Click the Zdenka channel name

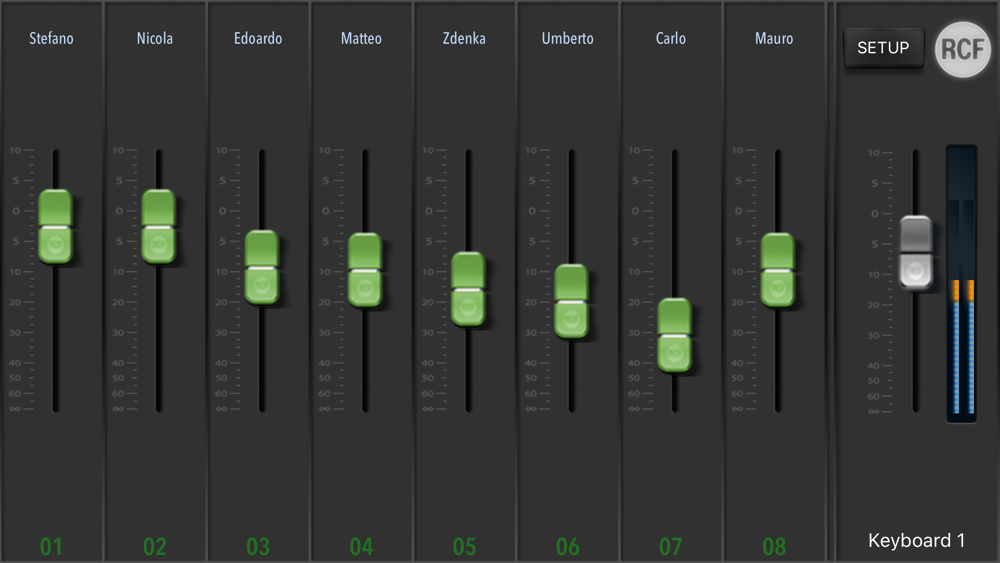tap(464, 38)
